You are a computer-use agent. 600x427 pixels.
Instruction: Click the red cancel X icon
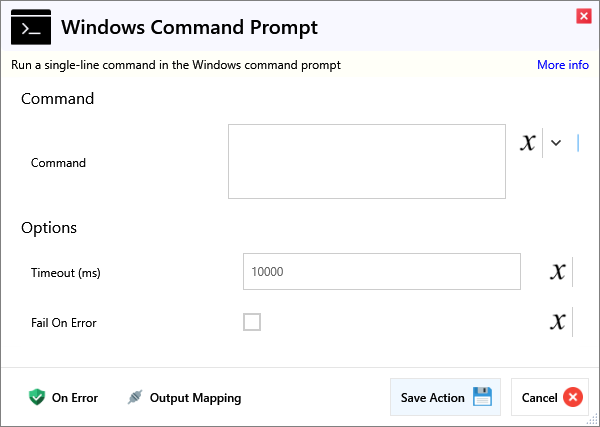[x=572, y=397]
